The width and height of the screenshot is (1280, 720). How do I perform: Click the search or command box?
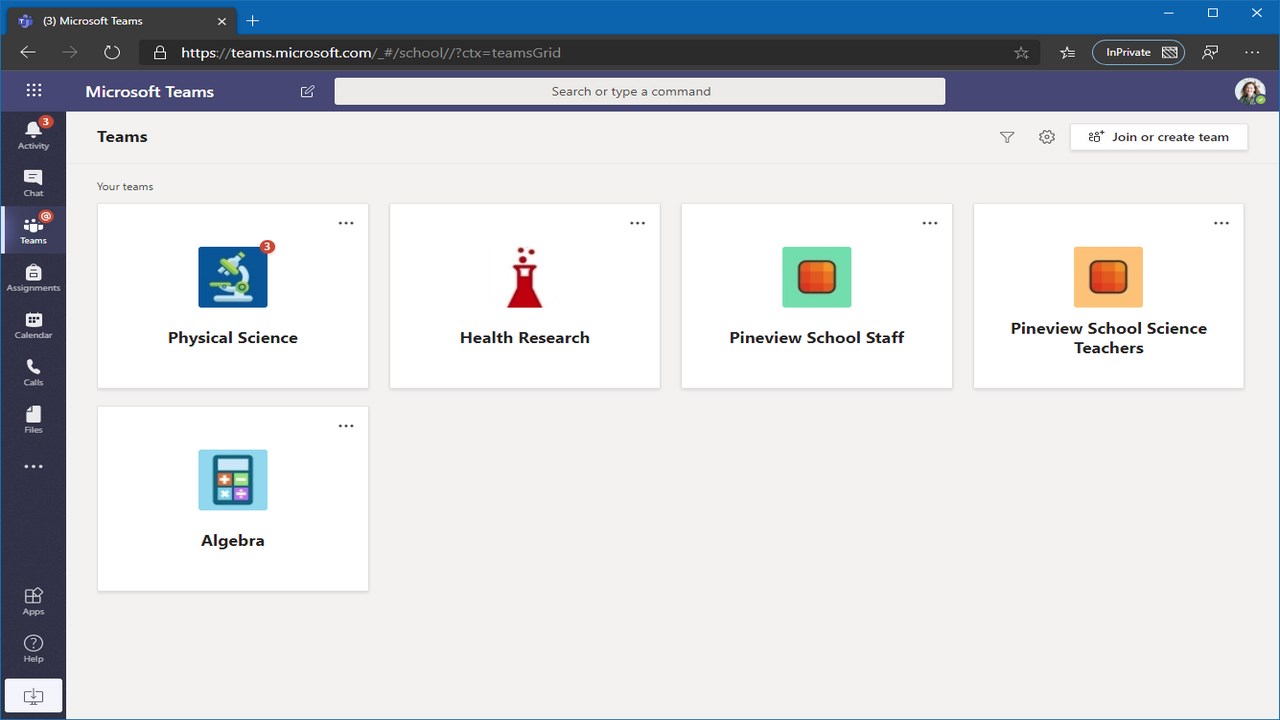coord(640,91)
